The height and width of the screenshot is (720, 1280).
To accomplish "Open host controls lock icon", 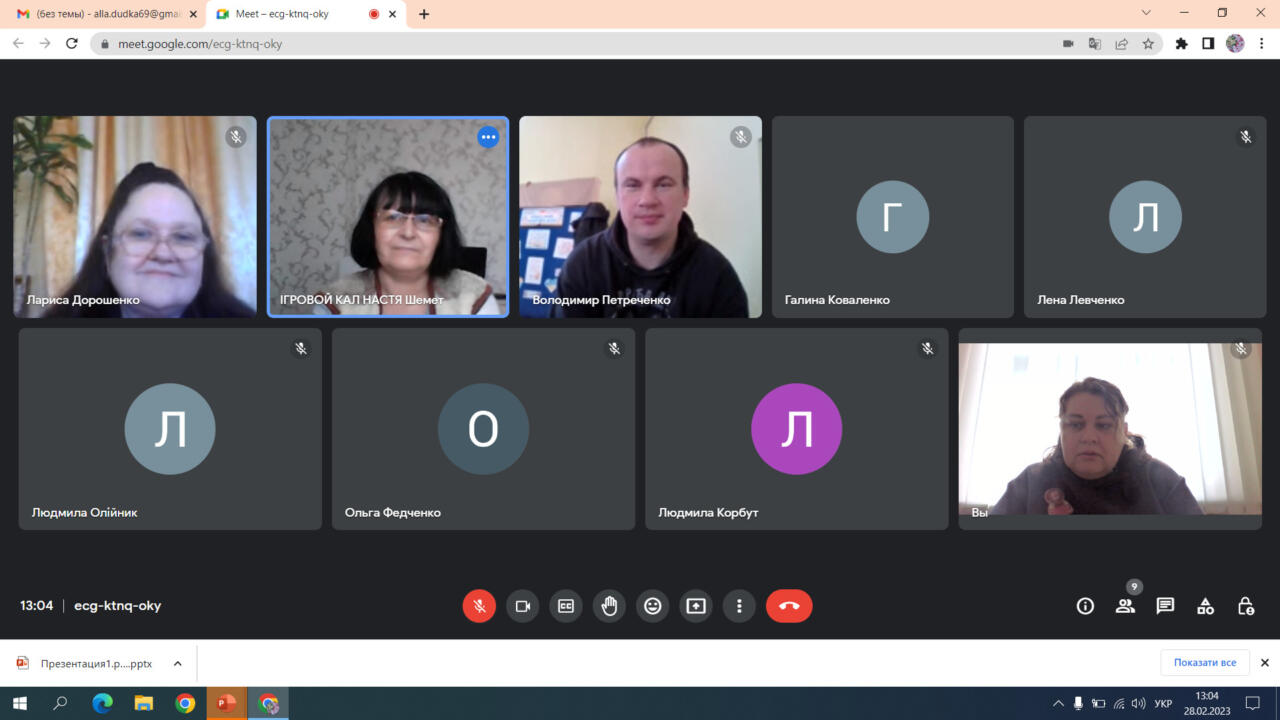I will click(1245, 606).
